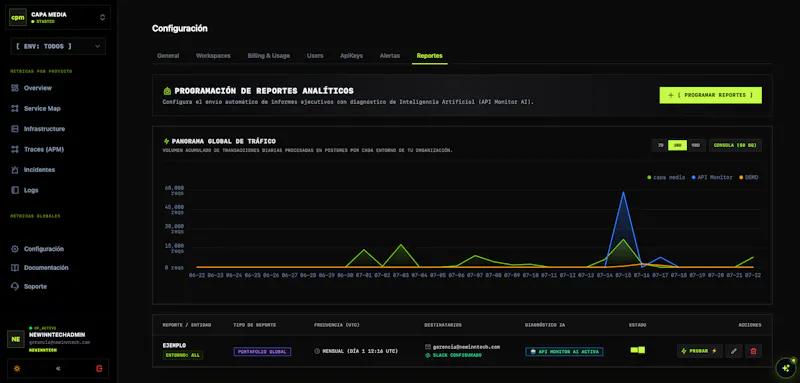The width and height of the screenshot is (800, 383).
Task: Open Overview from sidebar
Action: [38, 88]
